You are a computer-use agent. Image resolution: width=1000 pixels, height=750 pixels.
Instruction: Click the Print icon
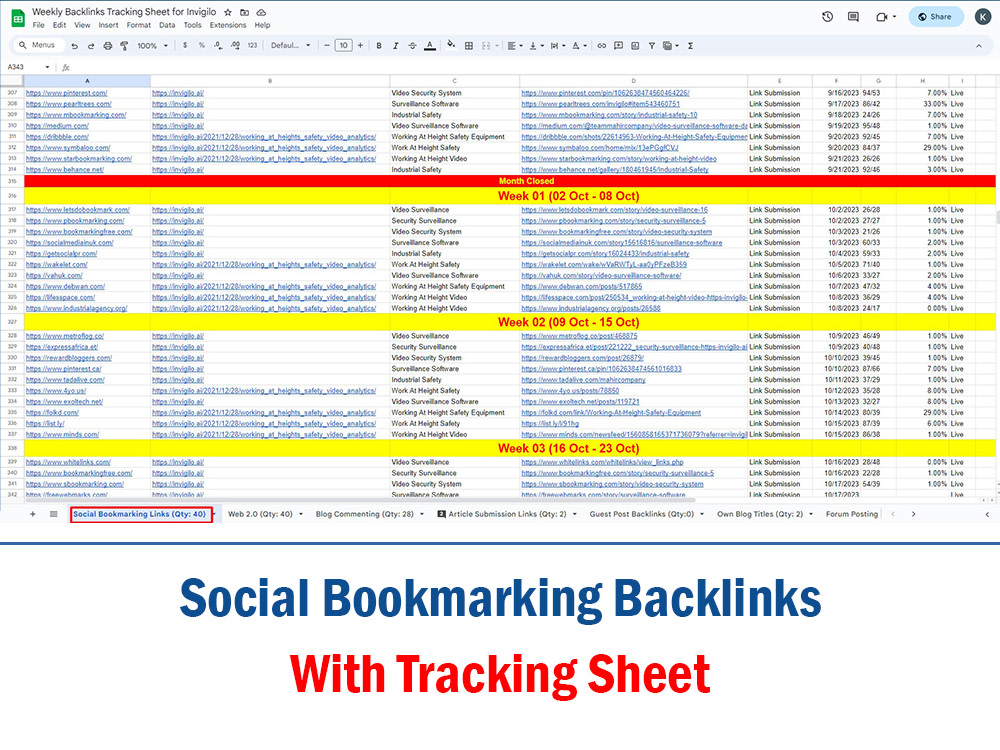pos(107,46)
